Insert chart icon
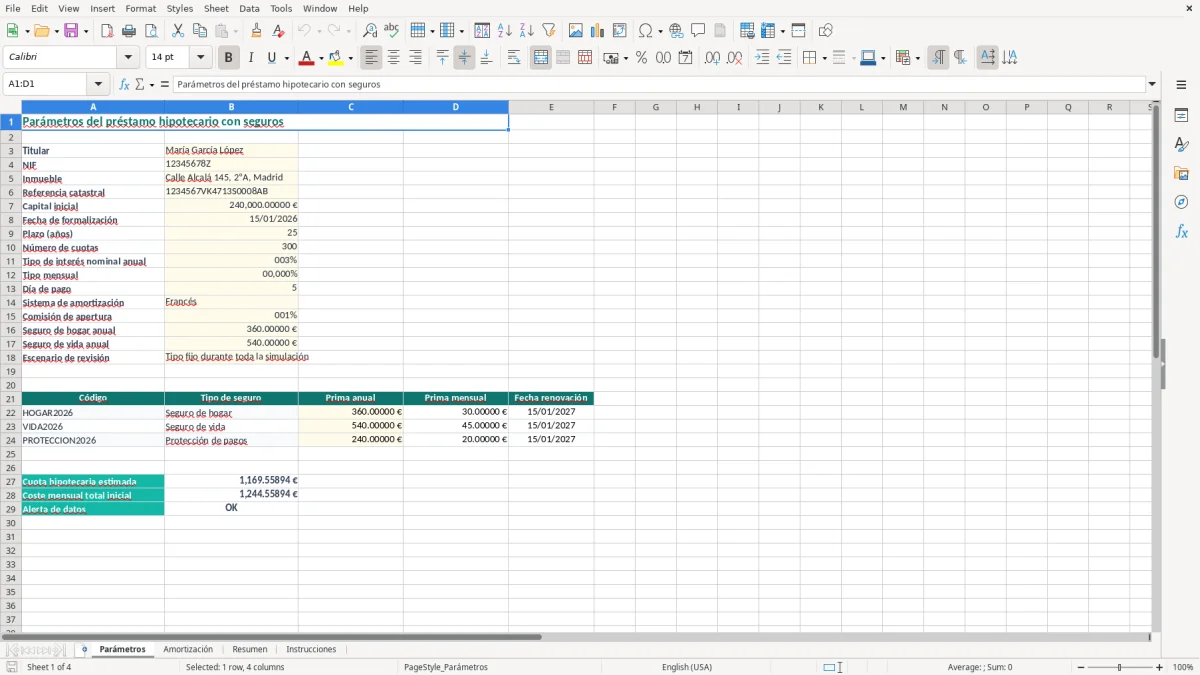Viewport: 1200px width, 675px height. pyautogui.click(x=598, y=31)
